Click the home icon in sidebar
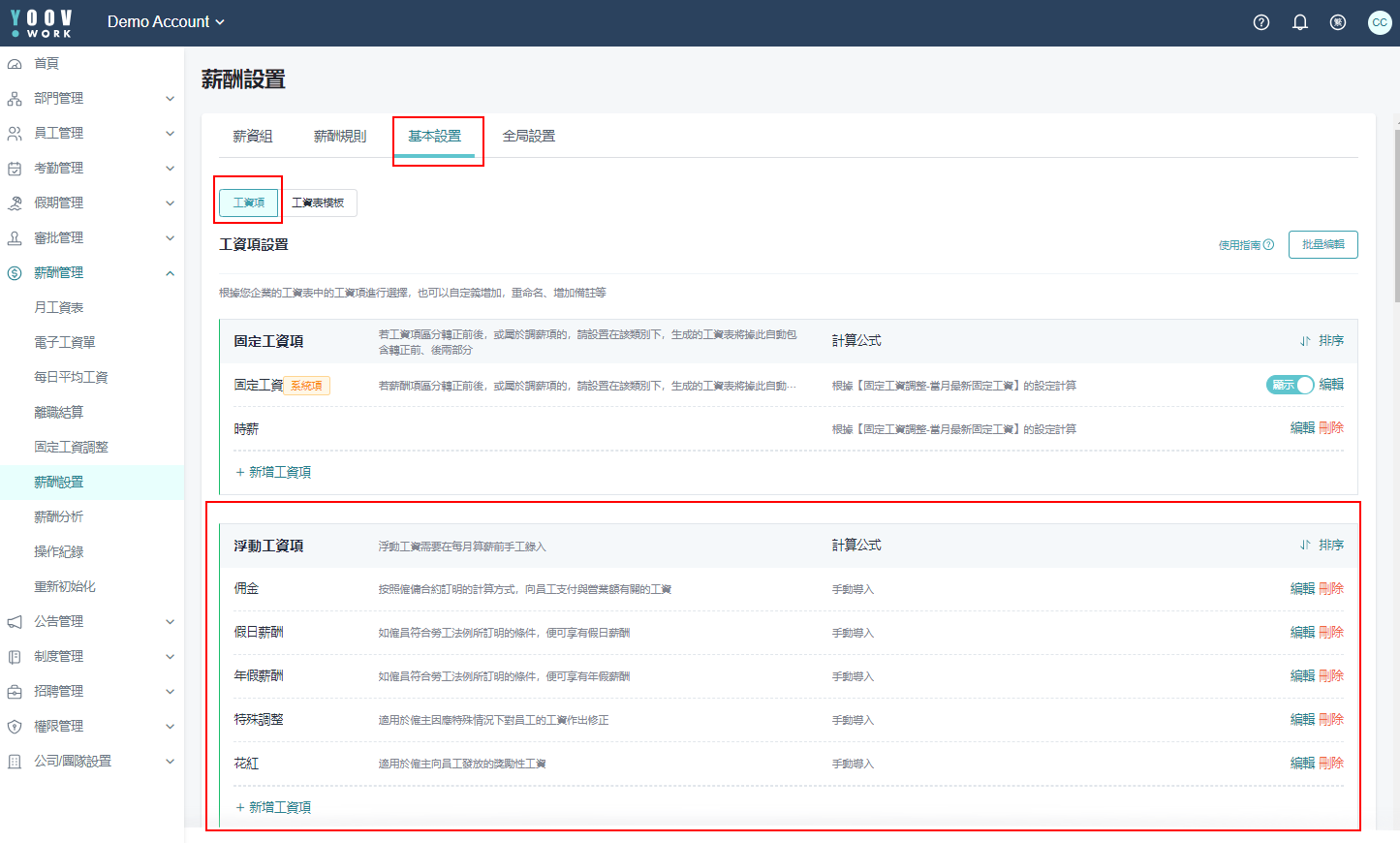 tap(15, 64)
